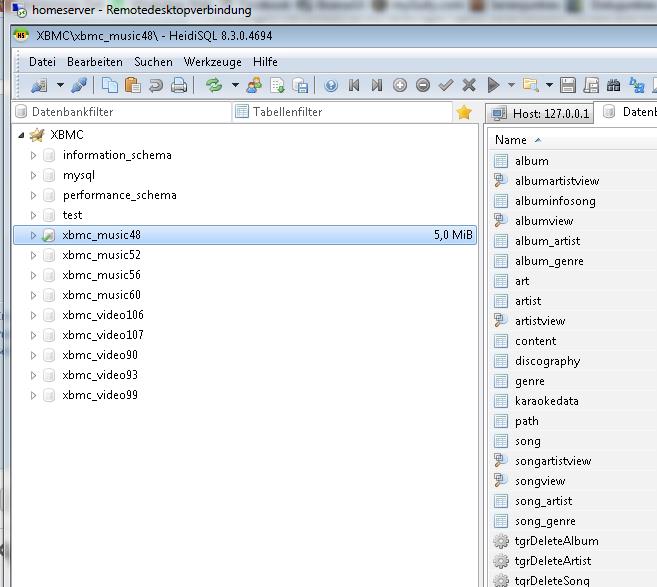Expand the xbmc_music52 database node
The image size is (657, 587).
33,255
